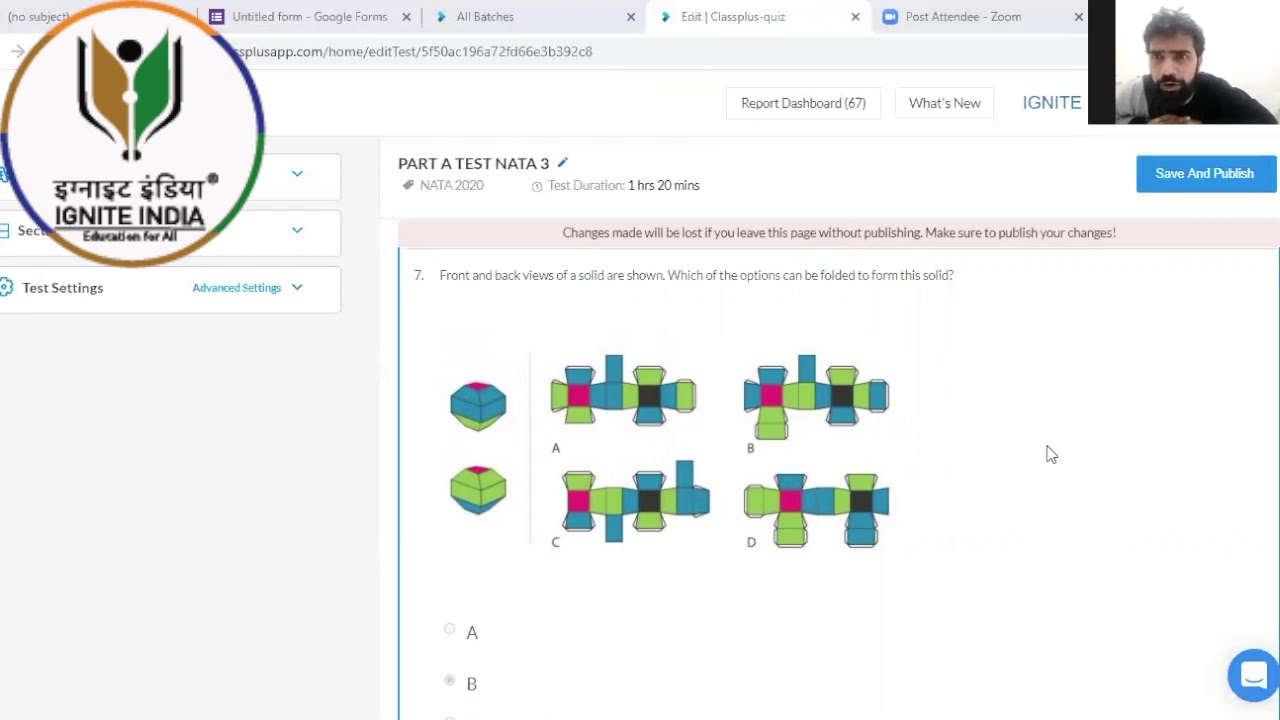Click the net diagram option B image
The height and width of the screenshot is (720, 1280).
(816, 397)
